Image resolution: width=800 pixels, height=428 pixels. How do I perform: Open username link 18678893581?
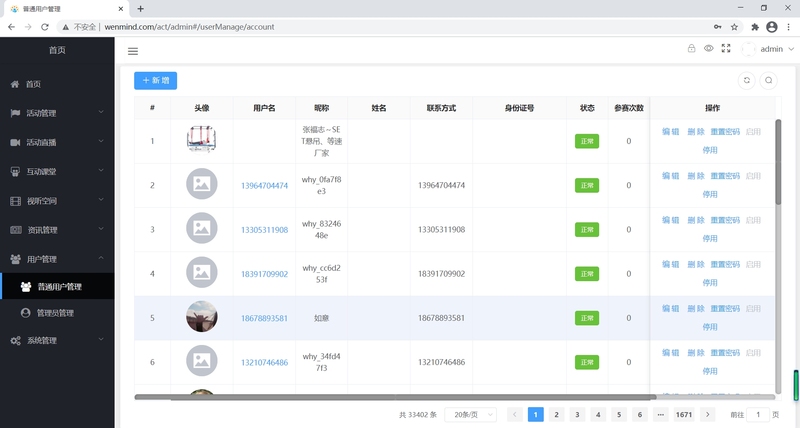pos(264,318)
